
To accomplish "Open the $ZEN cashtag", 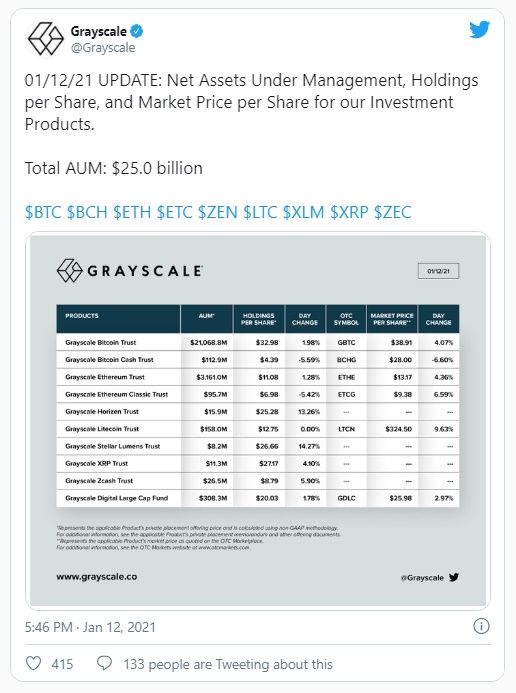I will [218, 212].
